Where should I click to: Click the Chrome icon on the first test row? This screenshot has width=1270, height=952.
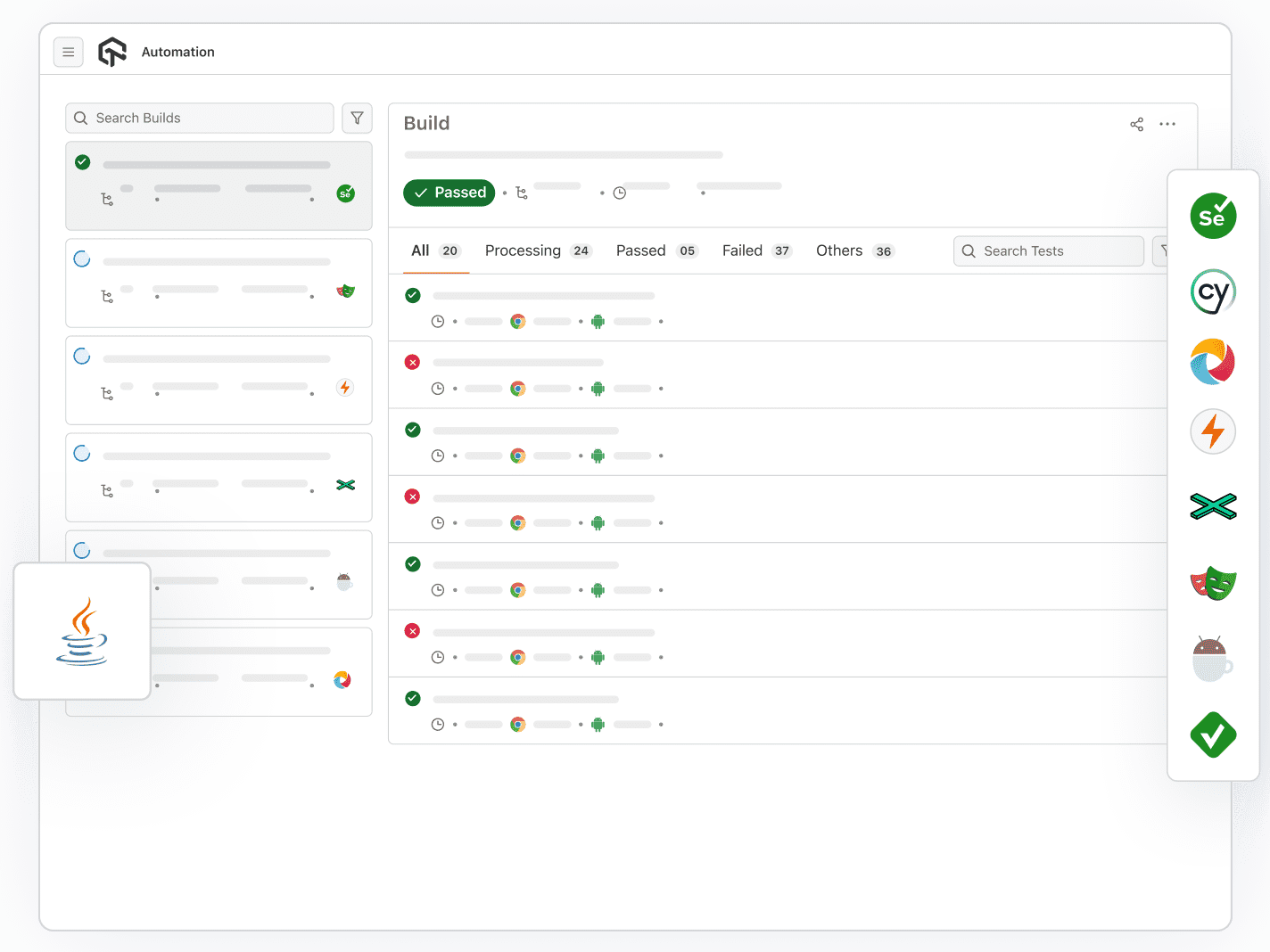(518, 321)
